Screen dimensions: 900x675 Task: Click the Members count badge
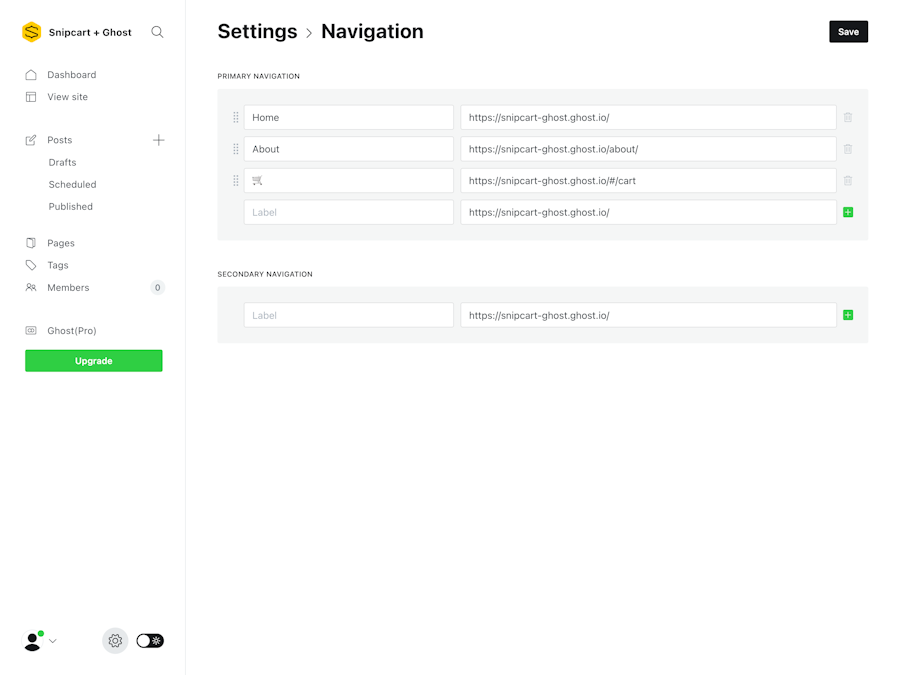[x=157, y=288]
